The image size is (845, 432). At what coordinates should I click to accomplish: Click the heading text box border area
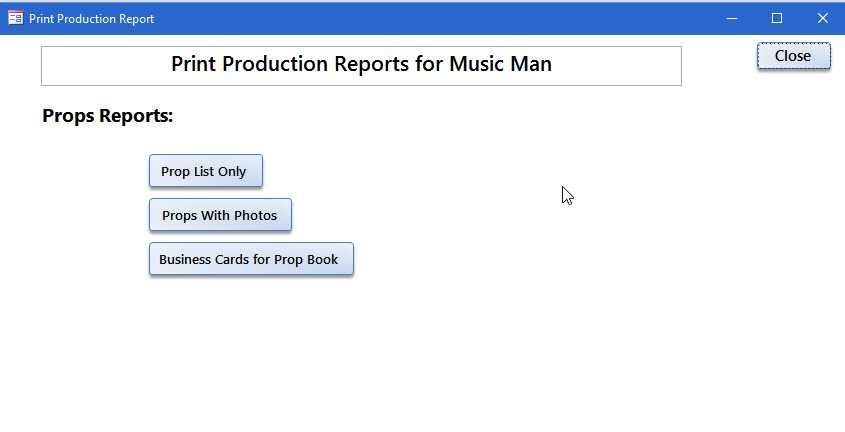pyautogui.click(x=361, y=66)
